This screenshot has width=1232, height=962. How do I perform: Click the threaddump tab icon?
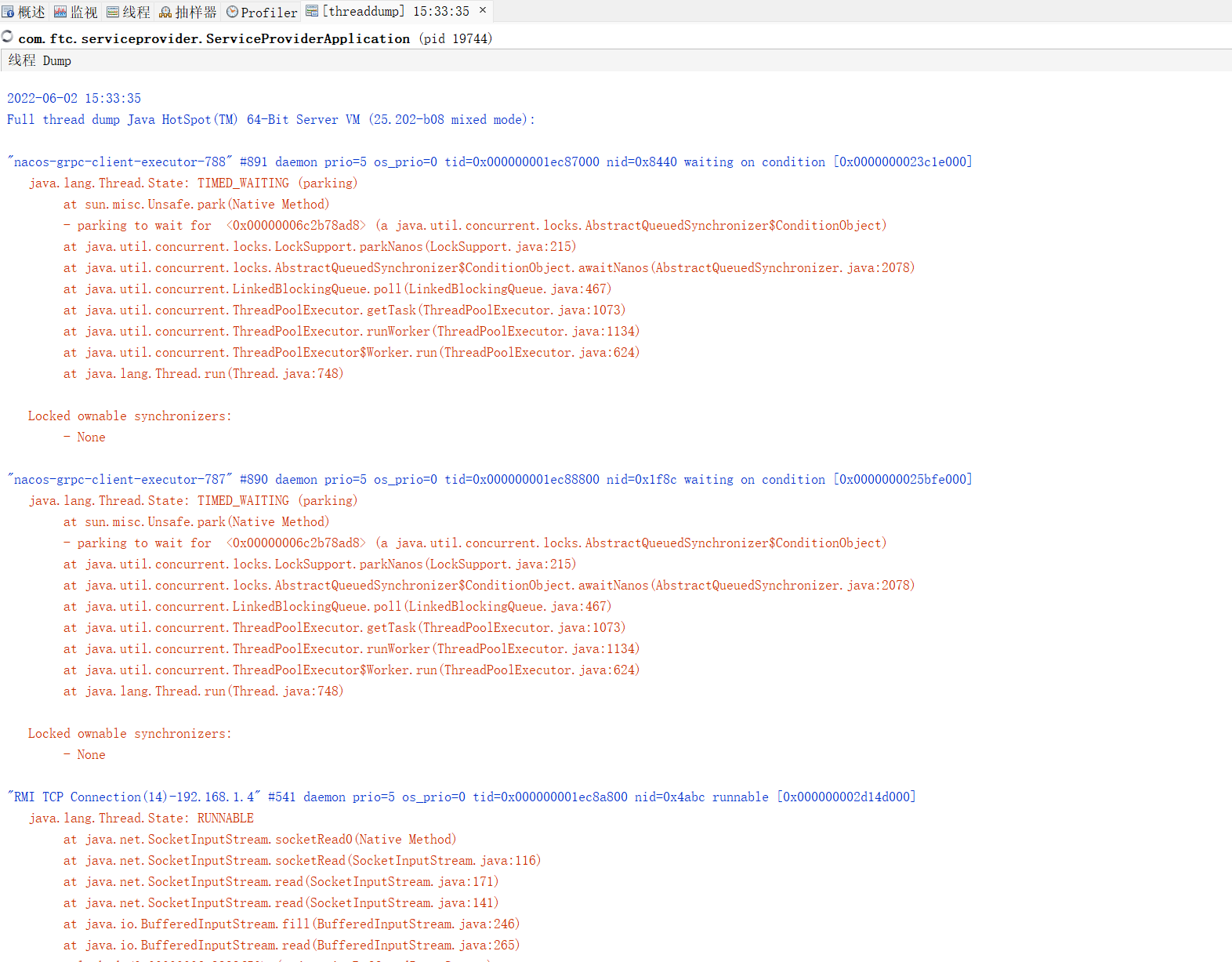312,11
